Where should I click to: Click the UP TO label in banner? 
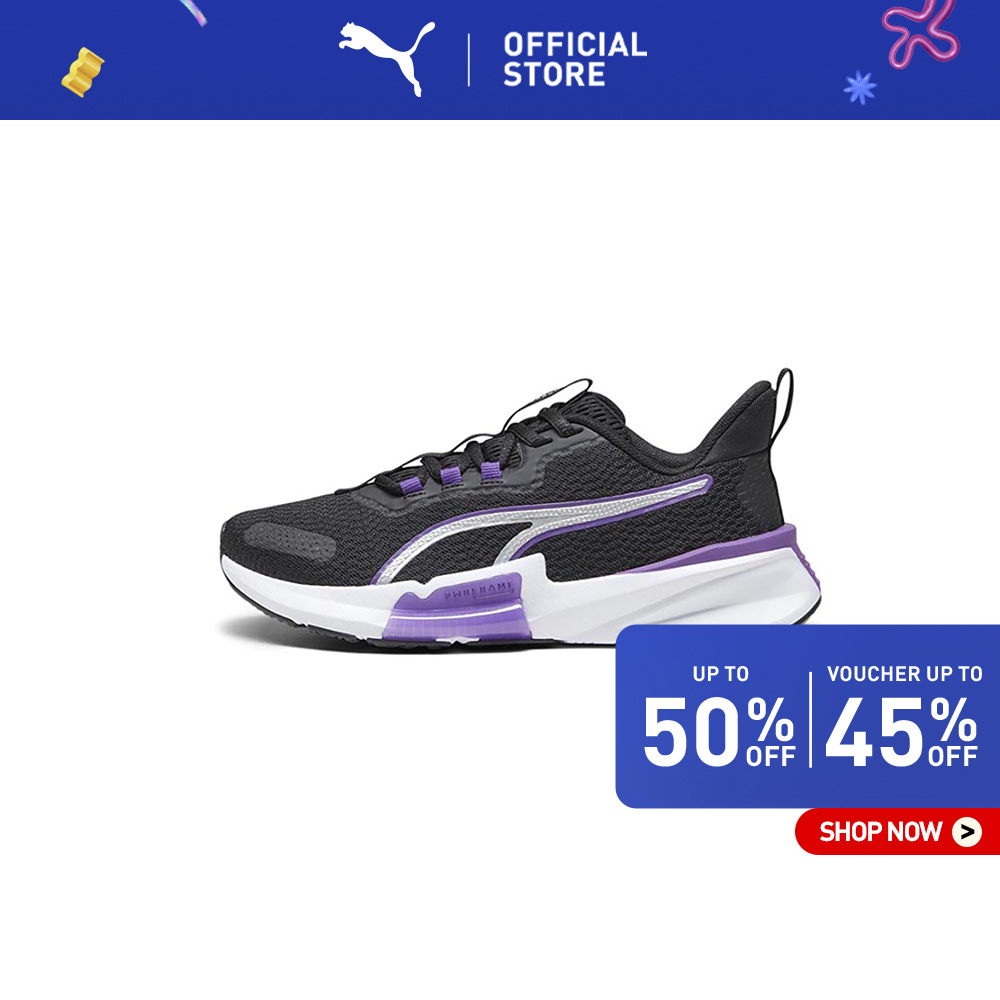coord(721,673)
